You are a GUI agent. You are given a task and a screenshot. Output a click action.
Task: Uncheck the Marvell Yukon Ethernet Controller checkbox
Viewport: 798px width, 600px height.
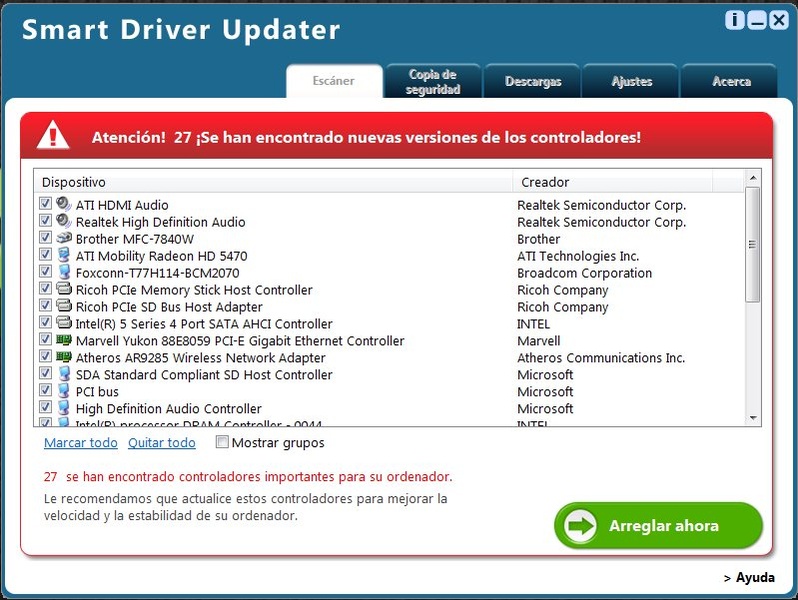pos(45,339)
